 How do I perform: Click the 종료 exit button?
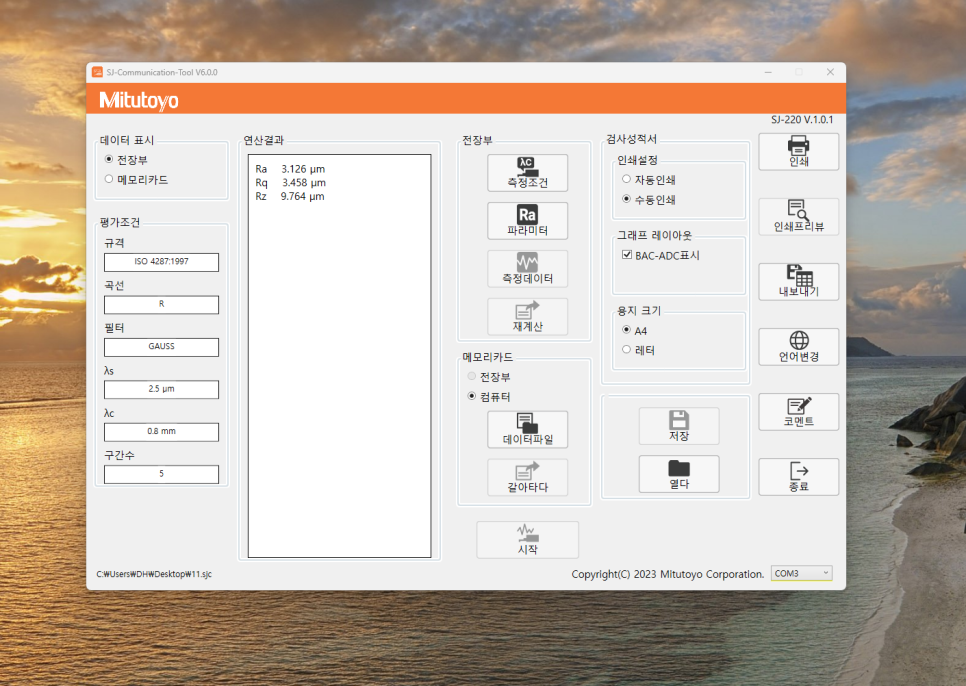coord(798,477)
